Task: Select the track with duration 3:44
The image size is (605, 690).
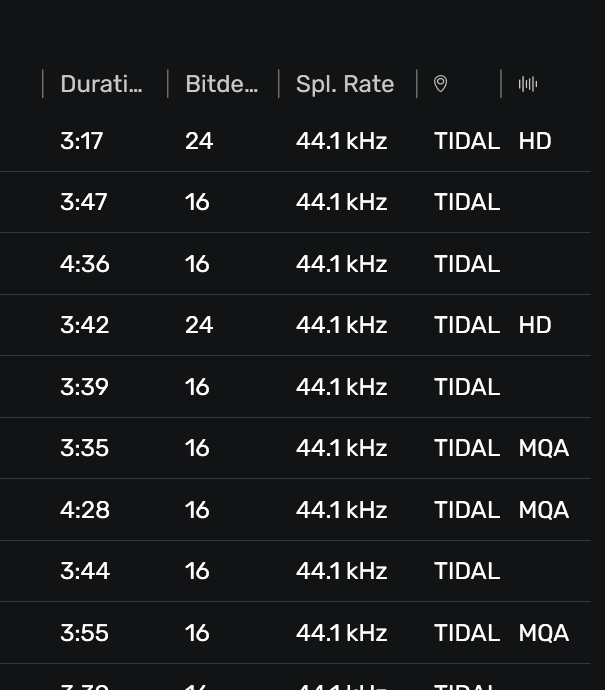Action: click(x=85, y=571)
